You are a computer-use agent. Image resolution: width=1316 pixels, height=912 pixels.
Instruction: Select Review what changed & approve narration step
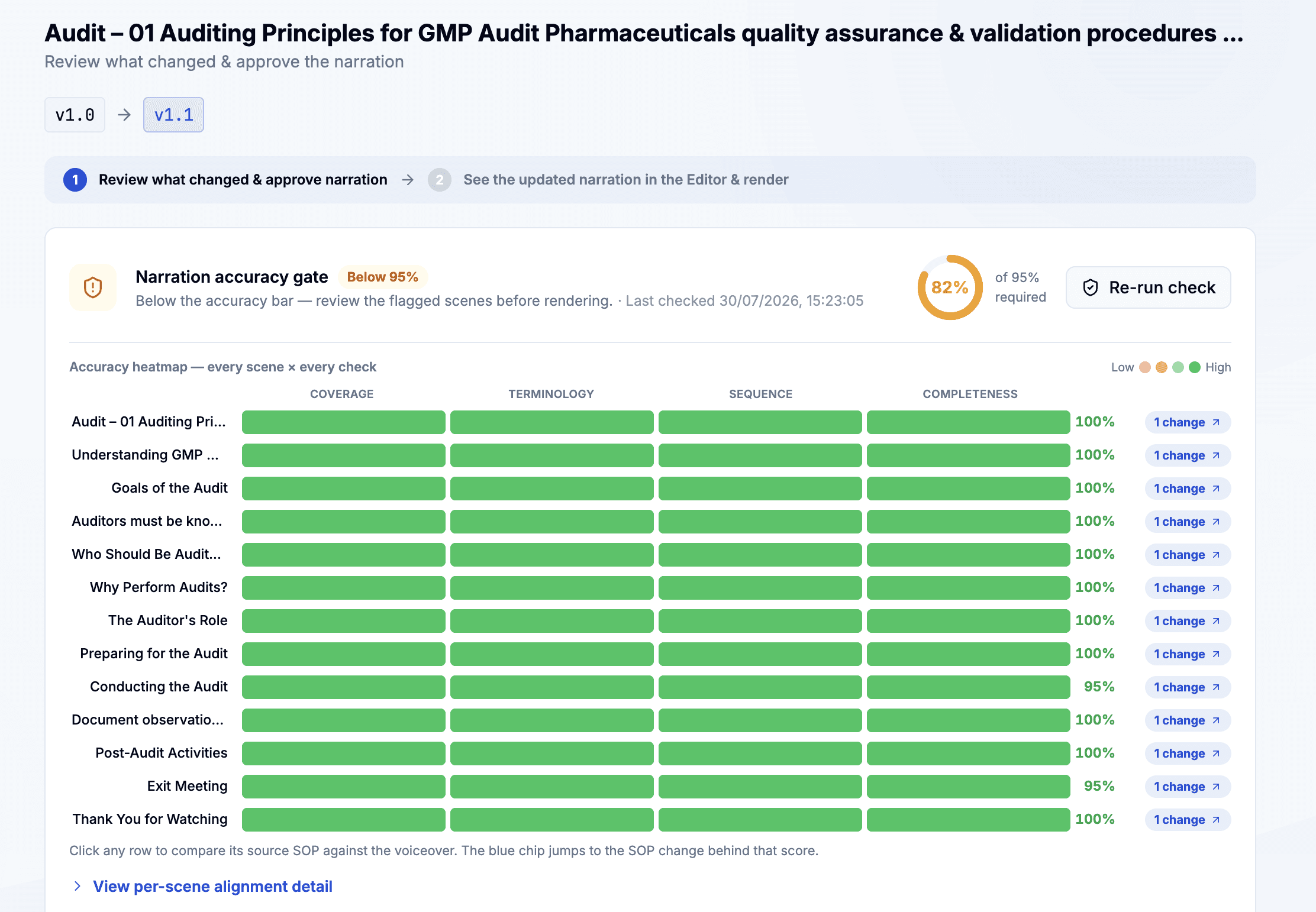(x=243, y=180)
